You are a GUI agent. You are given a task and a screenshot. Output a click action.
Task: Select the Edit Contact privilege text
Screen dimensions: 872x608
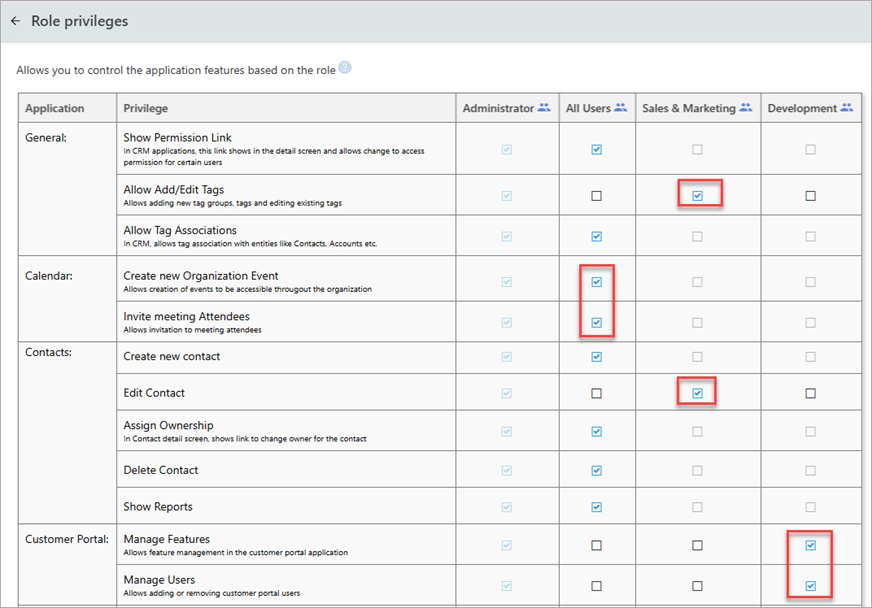154,393
